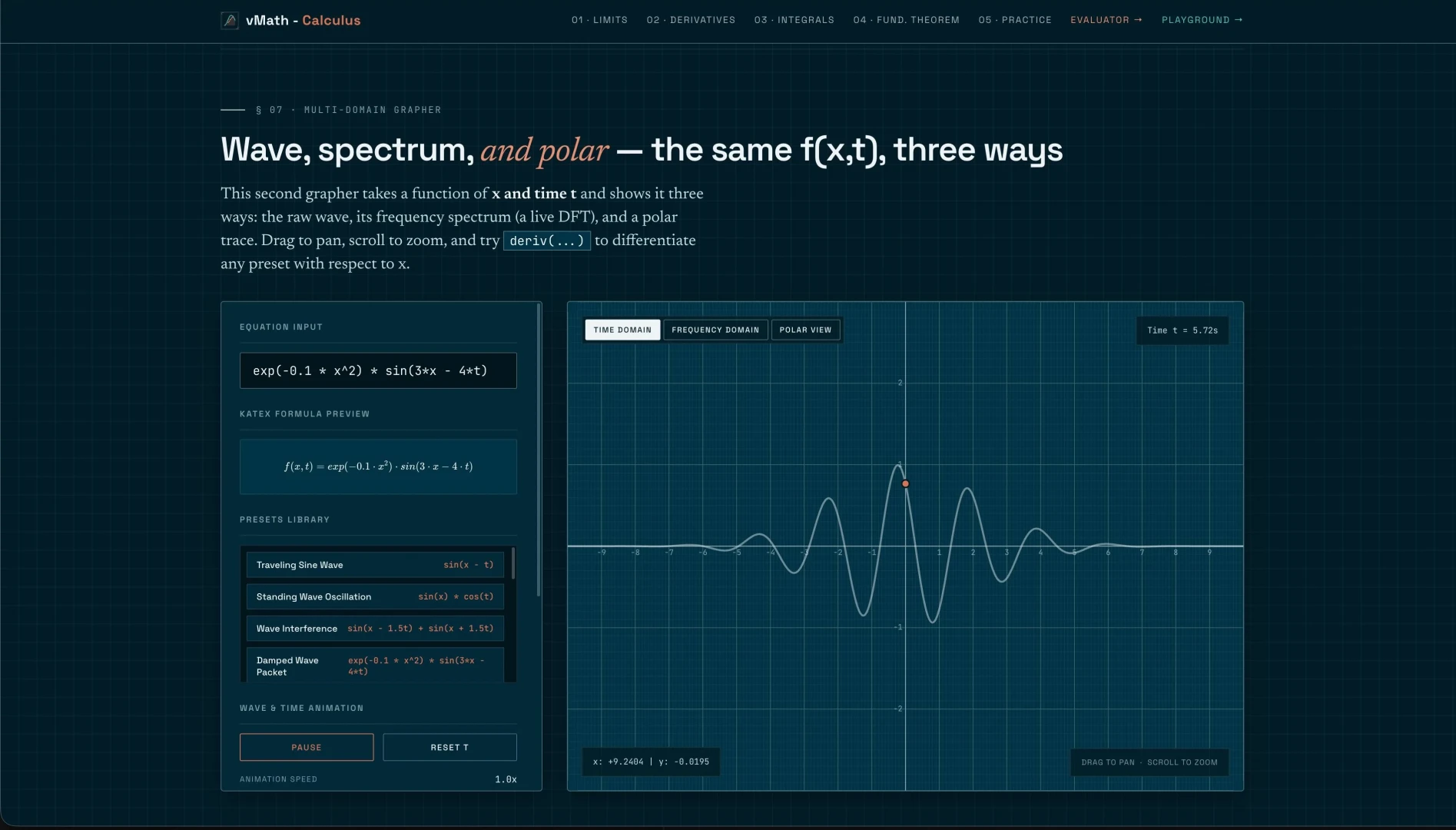Image resolution: width=1456 pixels, height=830 pixels.
Task: Click the 'Animation Speed' label
Action: click(x=278, y=779)
